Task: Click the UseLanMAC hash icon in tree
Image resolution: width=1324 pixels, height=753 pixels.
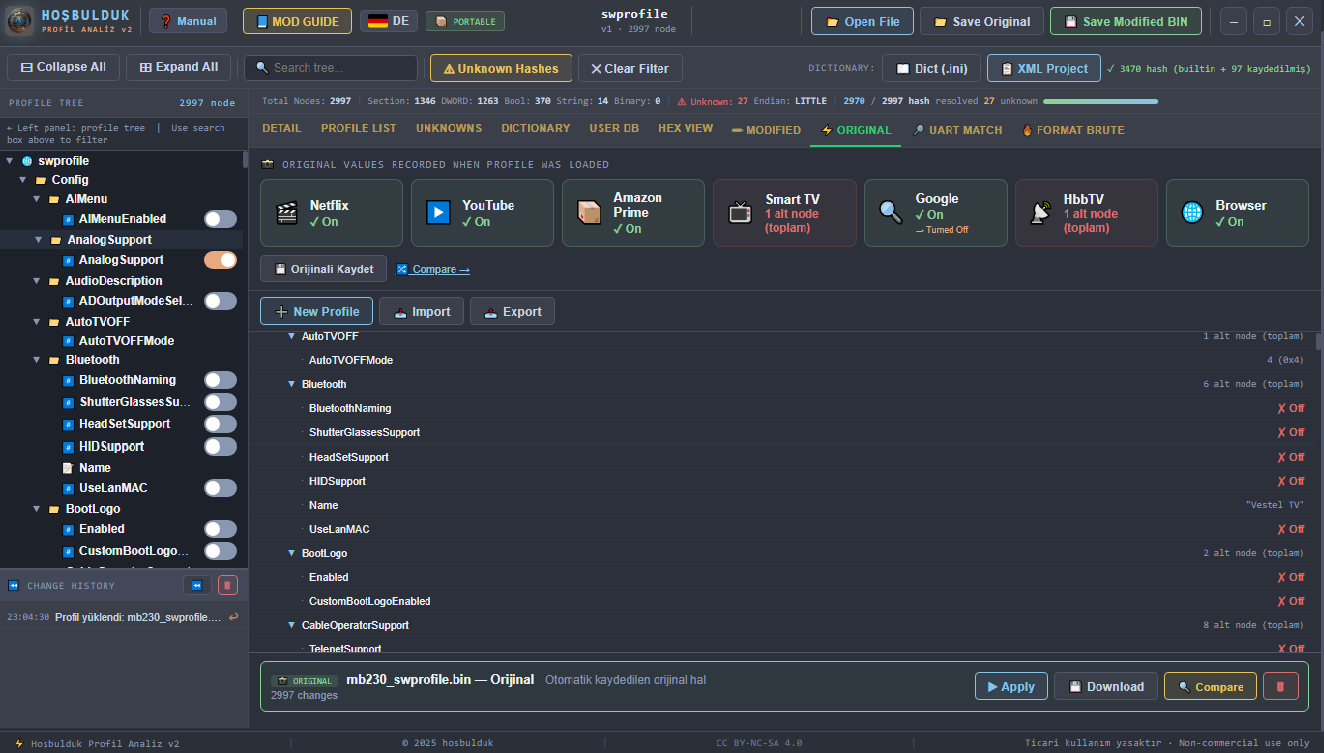Action: 68,488
